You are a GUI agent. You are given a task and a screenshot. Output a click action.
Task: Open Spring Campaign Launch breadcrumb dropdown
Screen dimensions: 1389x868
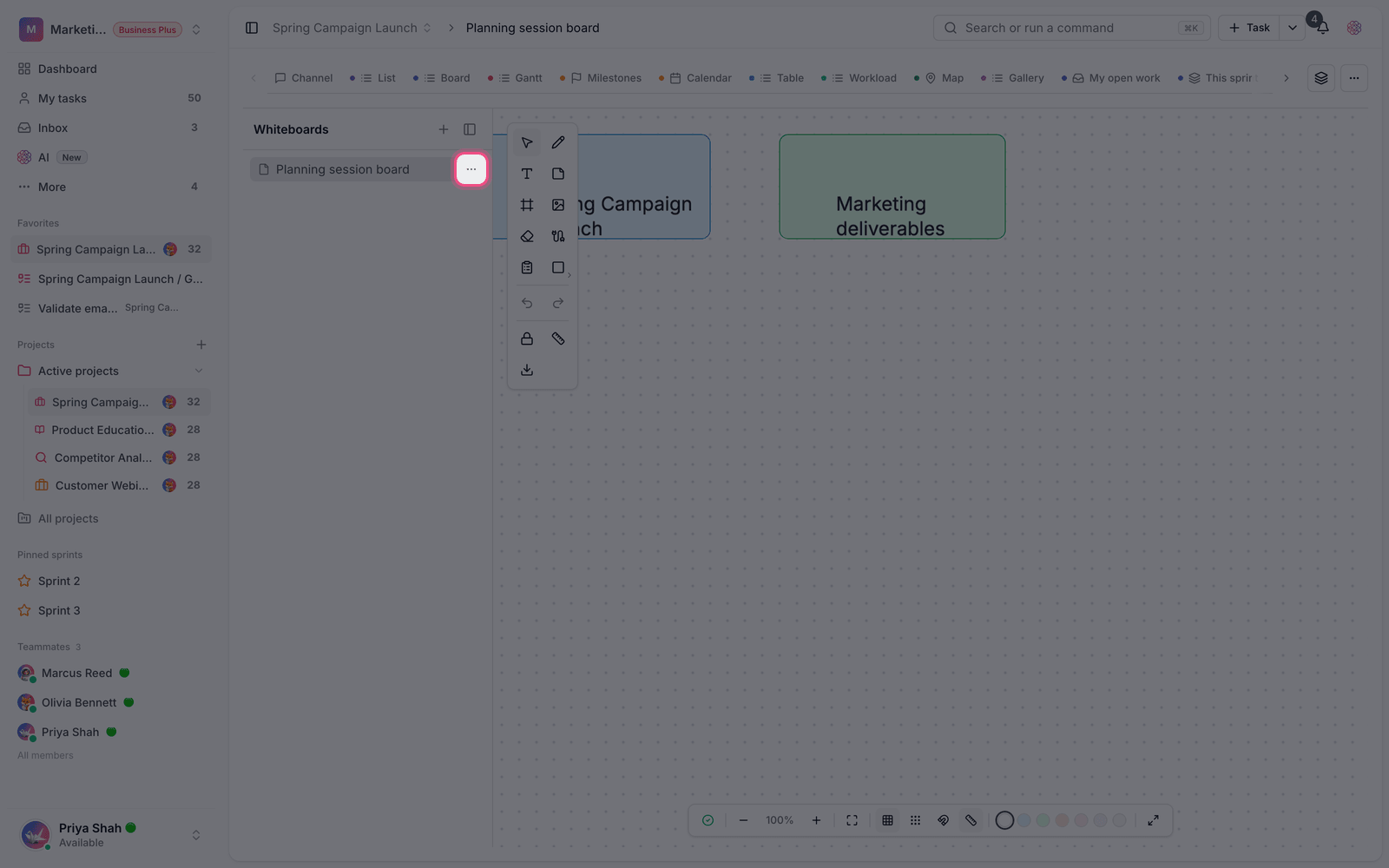click(427, 28)
